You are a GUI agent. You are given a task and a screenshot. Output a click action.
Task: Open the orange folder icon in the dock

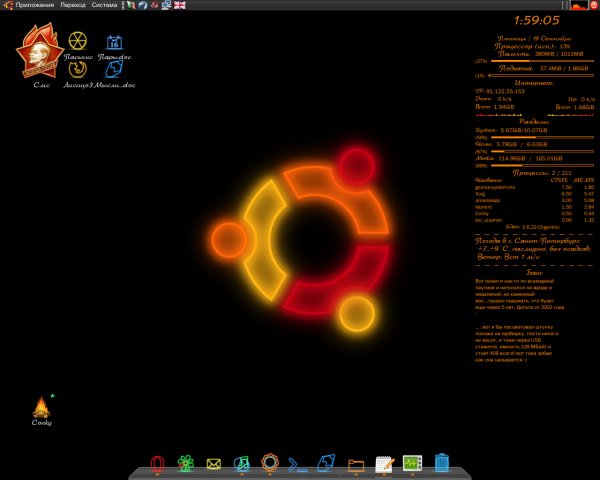coord(355,464)
